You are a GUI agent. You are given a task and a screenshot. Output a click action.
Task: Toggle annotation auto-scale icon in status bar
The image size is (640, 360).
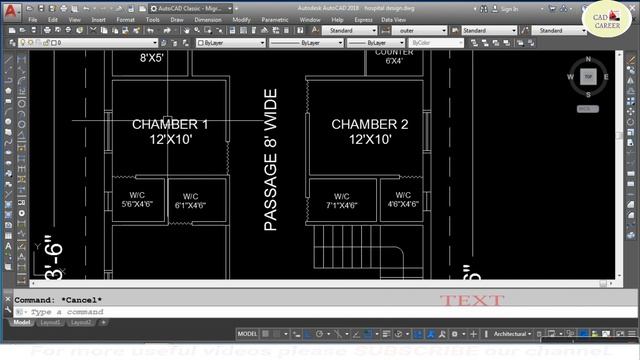pos(442,334)
